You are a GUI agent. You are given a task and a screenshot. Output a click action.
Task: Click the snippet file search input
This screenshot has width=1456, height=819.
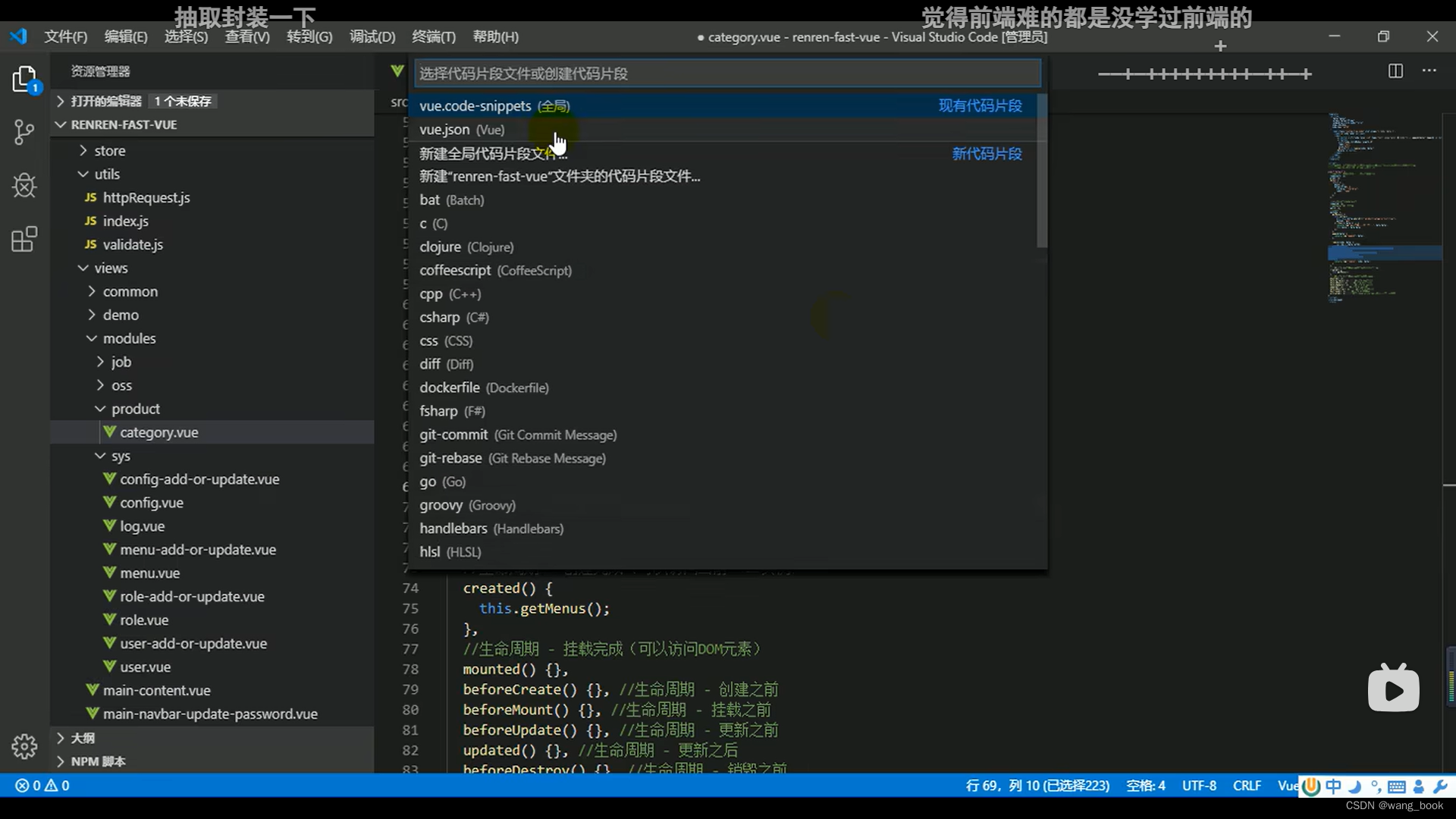pos(726,74)
